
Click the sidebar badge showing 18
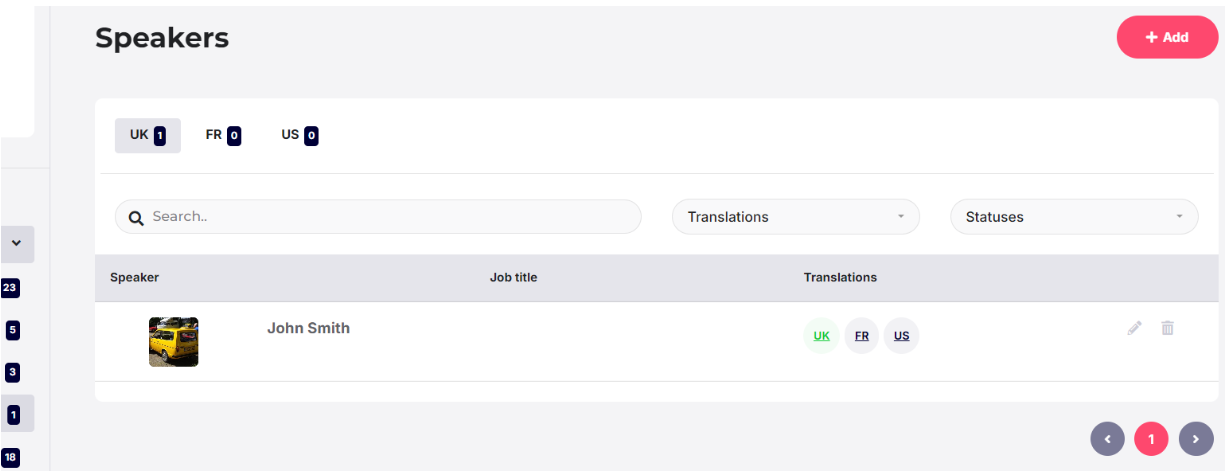pos(10,457)
